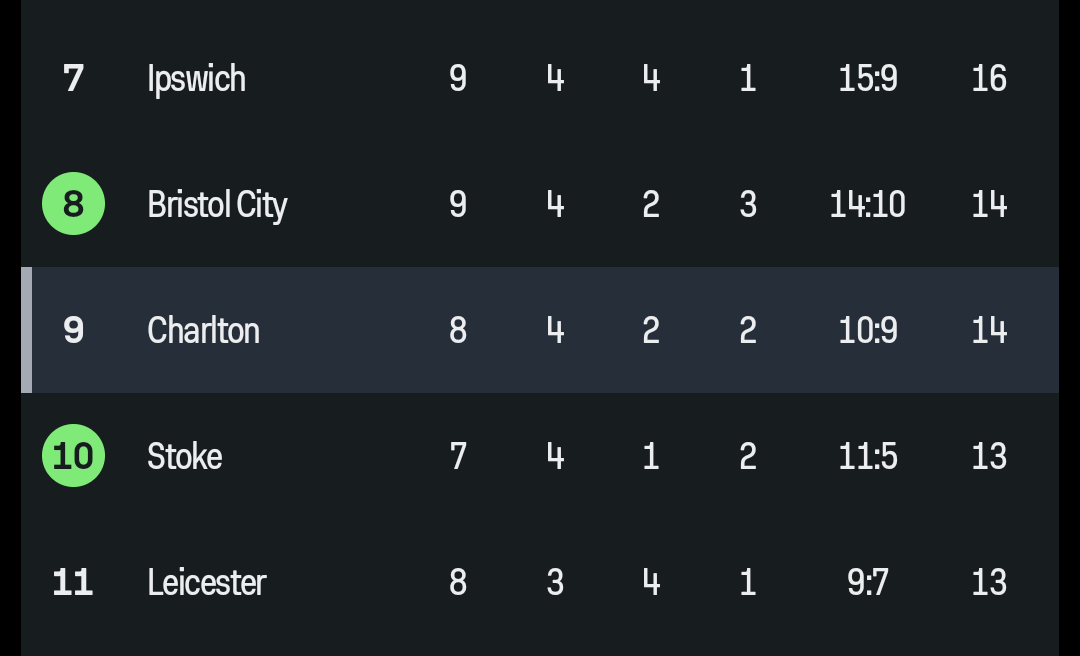Click position number 9 for Charlton
The height and width of the screenshot is (656, 1080).
tap(73, 330)
